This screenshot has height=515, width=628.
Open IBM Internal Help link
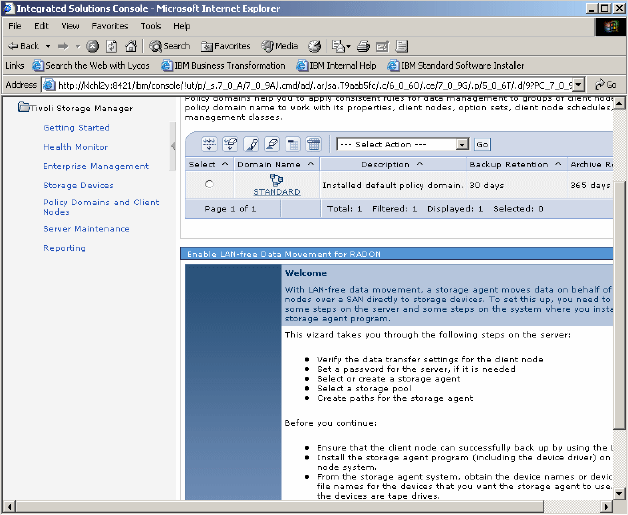[336, 66]
